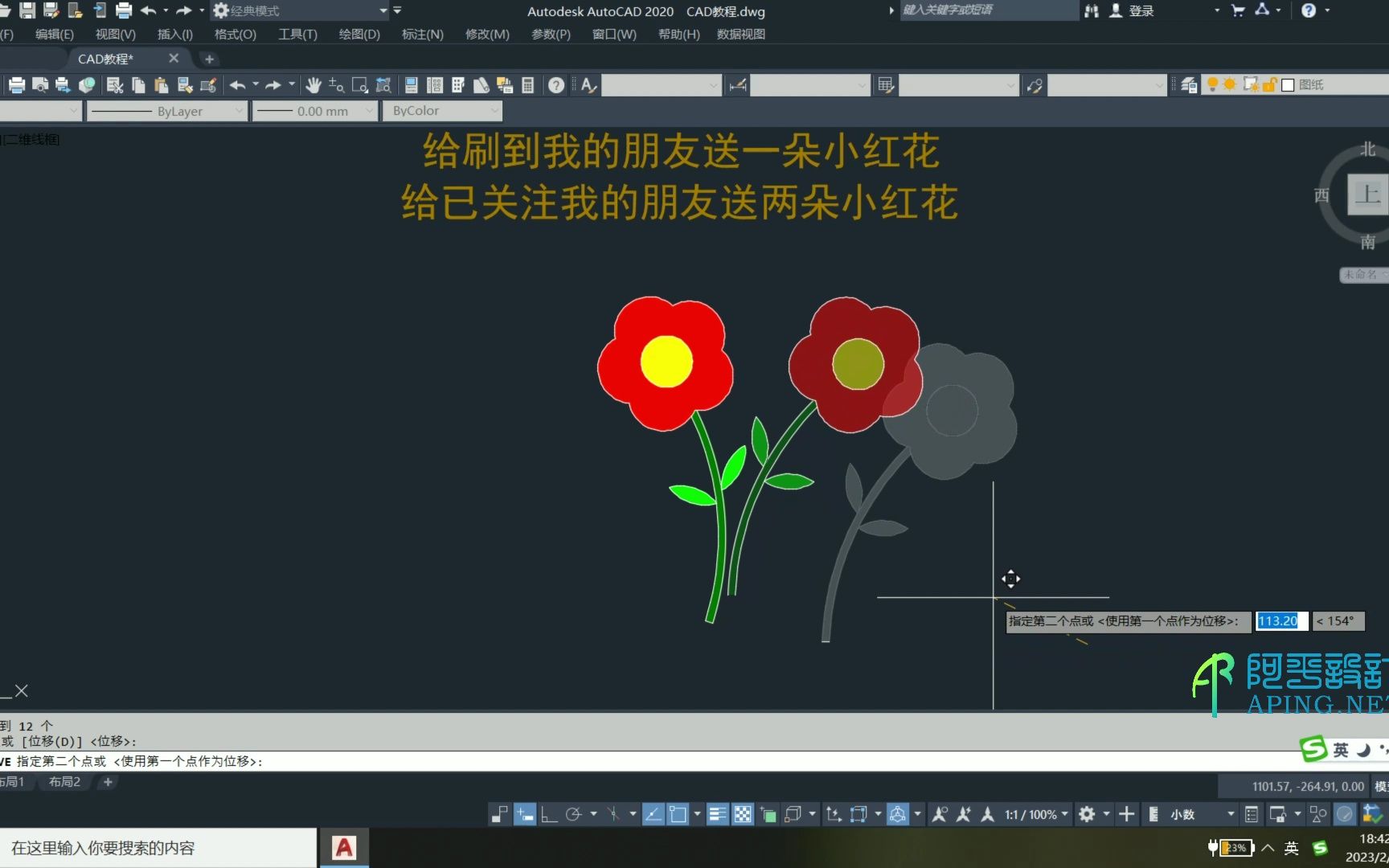The width and height of the screenshot is (1389, 868).
Task: Click the Paste clipboard icon
Action: 161,85
